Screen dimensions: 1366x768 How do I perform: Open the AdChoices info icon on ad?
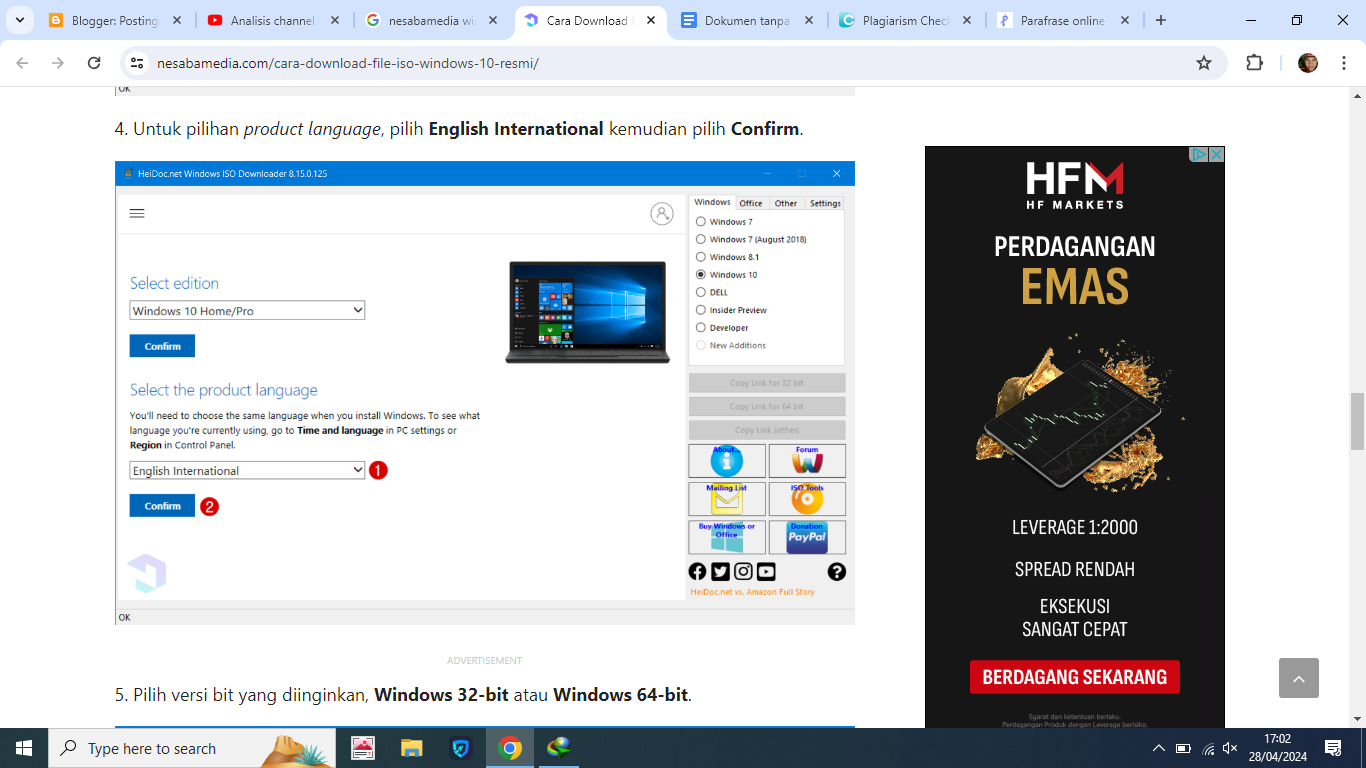point(1198,154)
